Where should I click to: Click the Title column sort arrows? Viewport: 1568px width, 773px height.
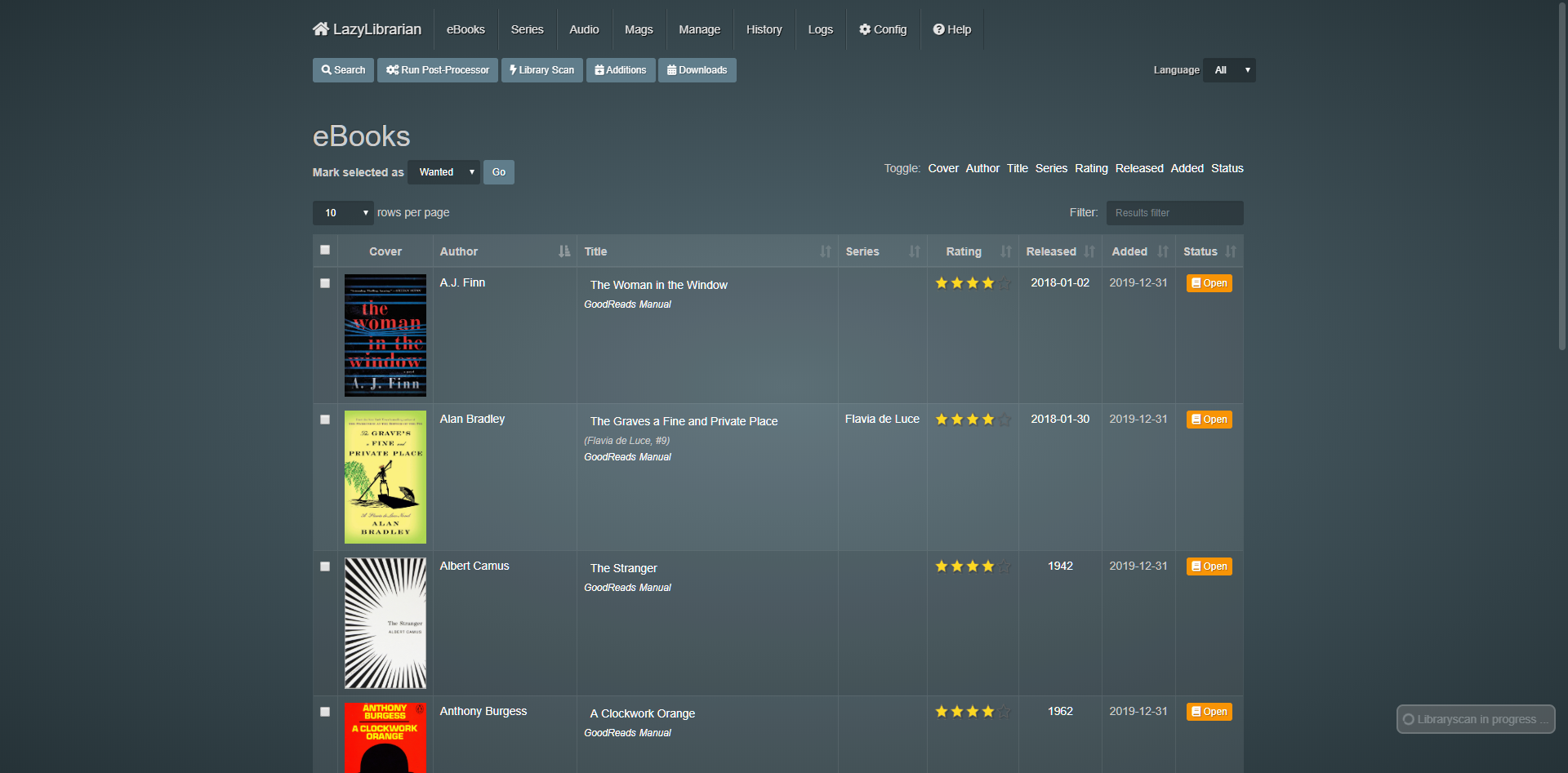pyautogui.click(x=825, y=251)
